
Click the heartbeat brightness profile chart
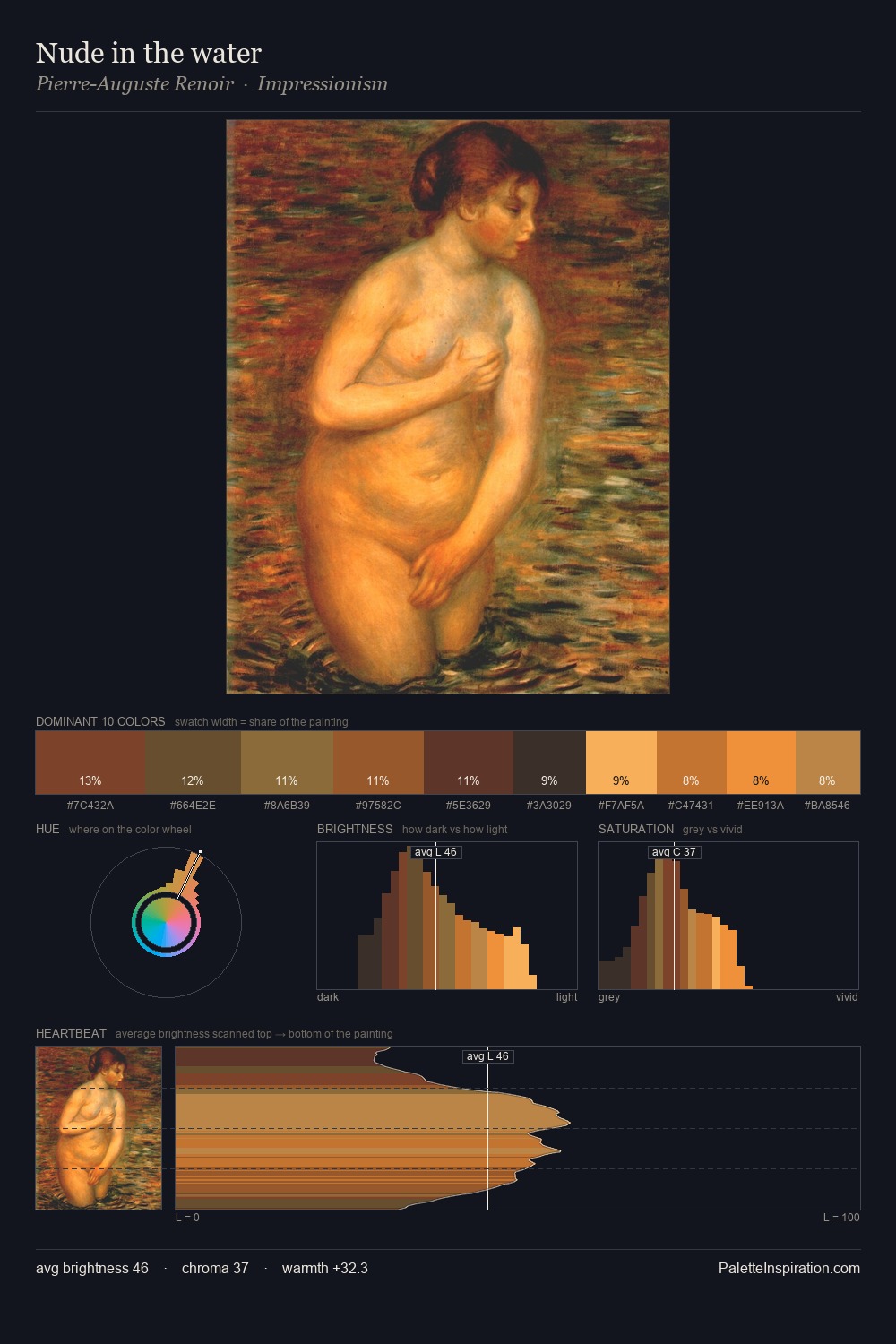pos(518,1128)
